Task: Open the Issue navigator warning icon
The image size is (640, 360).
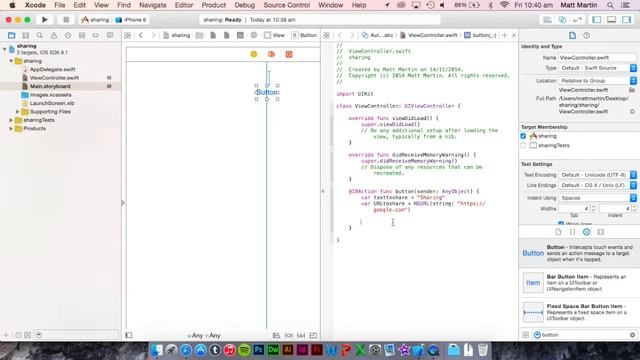Action: (53, 36)
